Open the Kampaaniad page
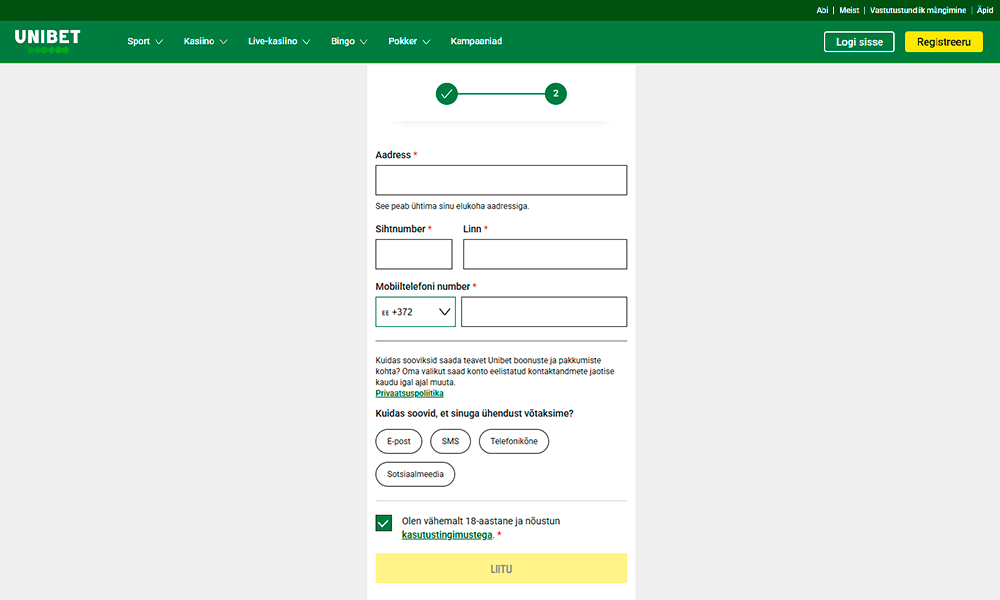The height and width of the screenshot is (600, 1000). (x=476, y=42)
